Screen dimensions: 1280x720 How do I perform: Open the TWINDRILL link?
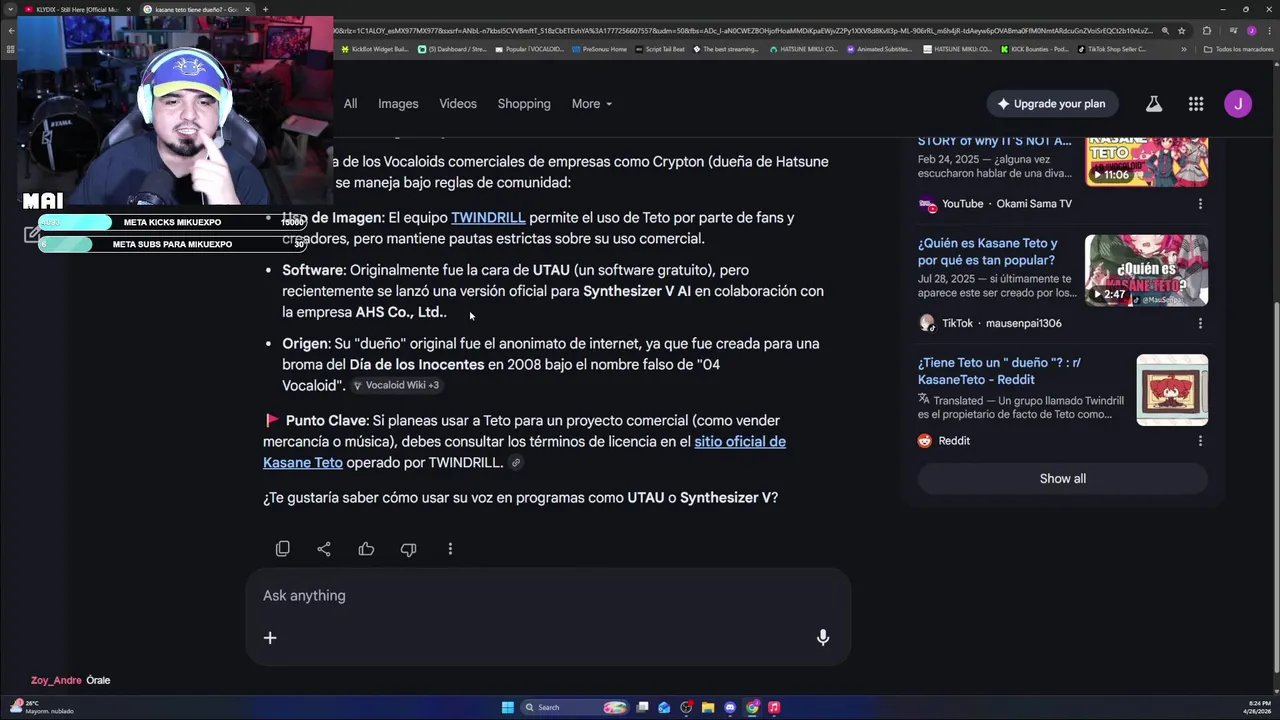tap(488, 218)
